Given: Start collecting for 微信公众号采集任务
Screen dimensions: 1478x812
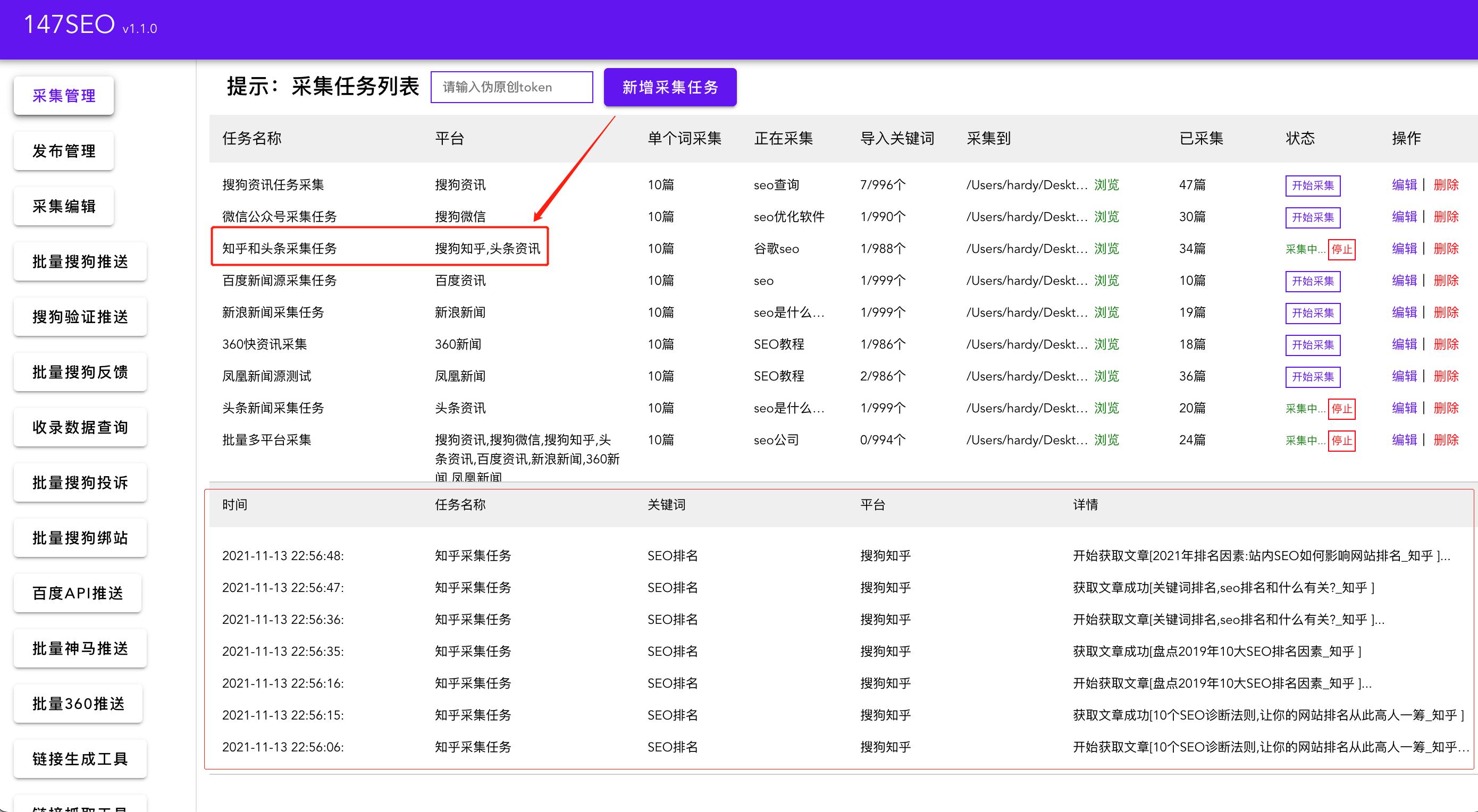Looking at the screenshot, I should click(x=1313, y=217).
